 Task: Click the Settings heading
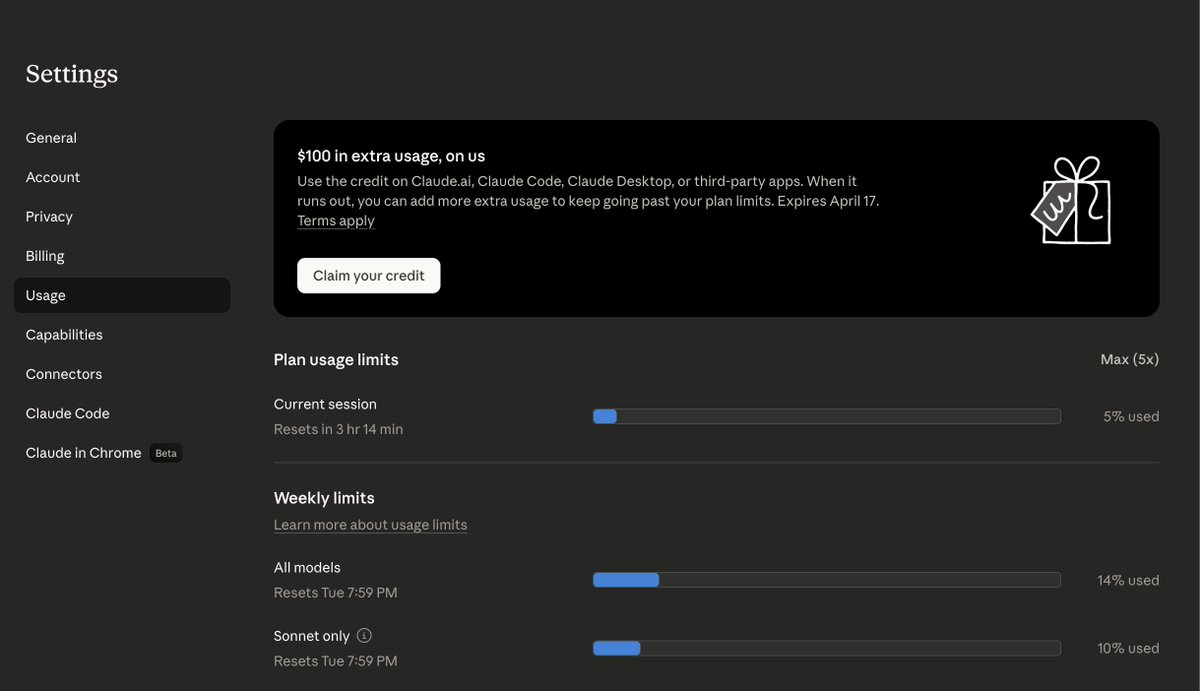point(72,74)
